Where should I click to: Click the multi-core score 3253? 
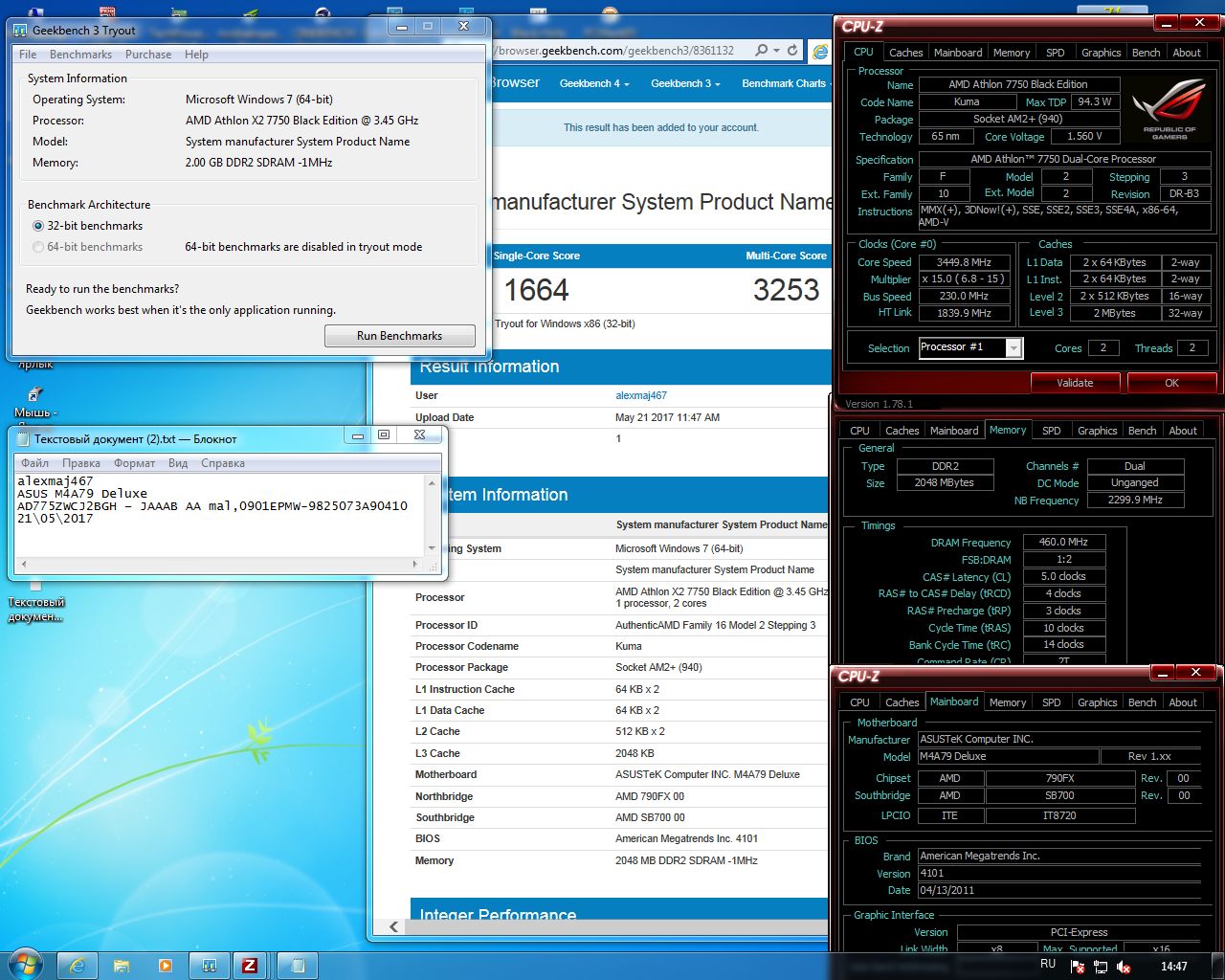786,290
